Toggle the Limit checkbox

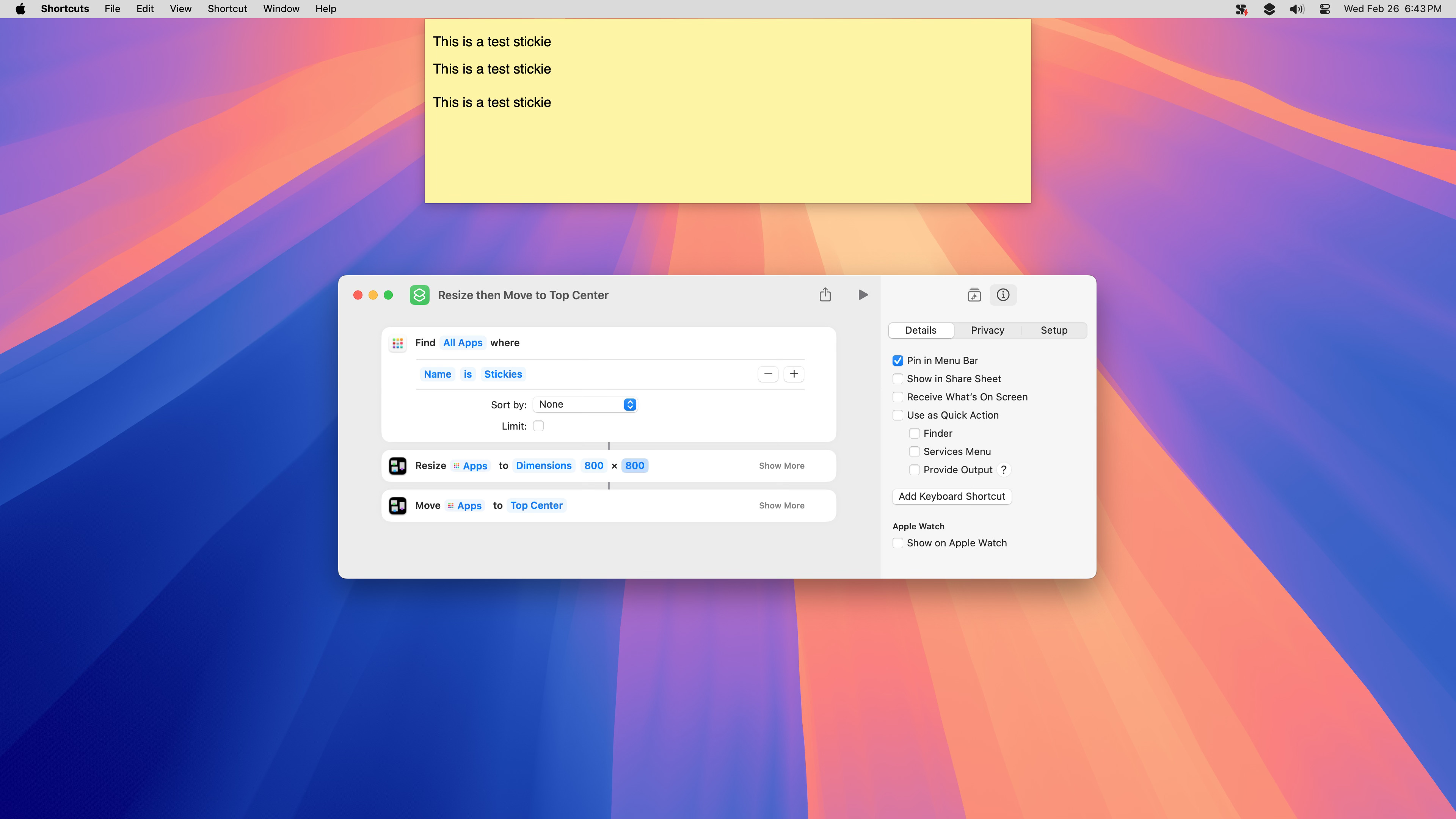click(x=538, y=426)
